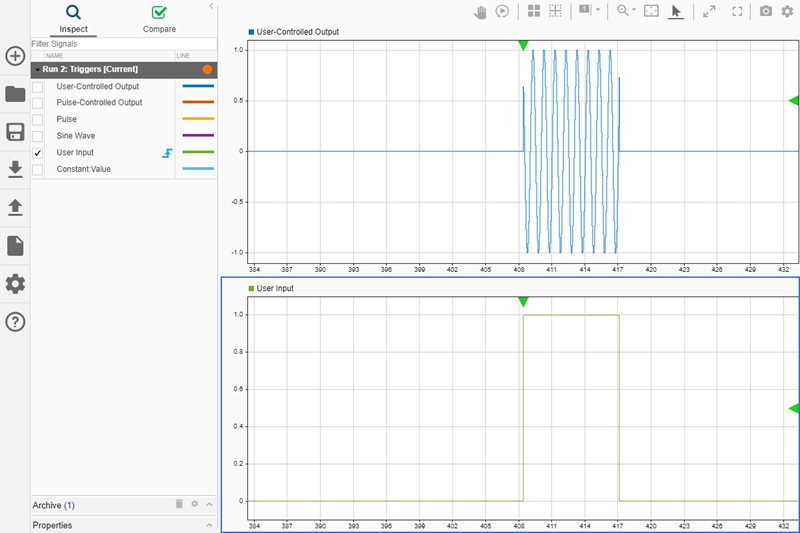Screen dimensions: 800x533
Task: Click the Archive (1) label
Action: (54, 505)
